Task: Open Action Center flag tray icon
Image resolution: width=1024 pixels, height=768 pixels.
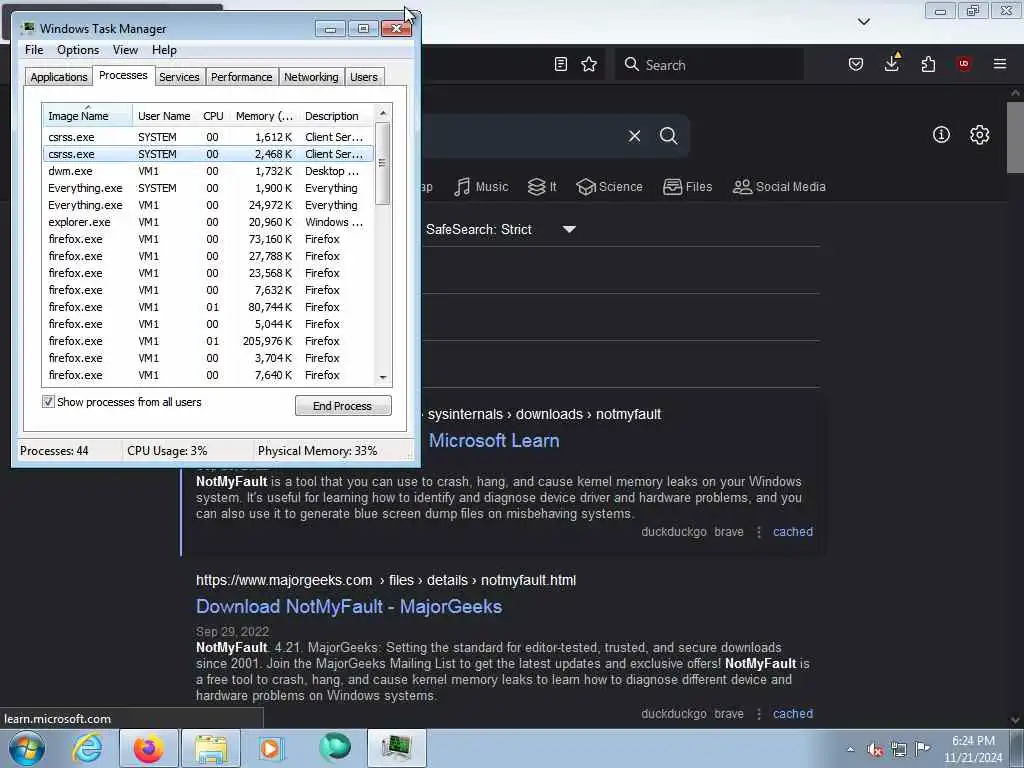Action: click(x=922, y=749)
